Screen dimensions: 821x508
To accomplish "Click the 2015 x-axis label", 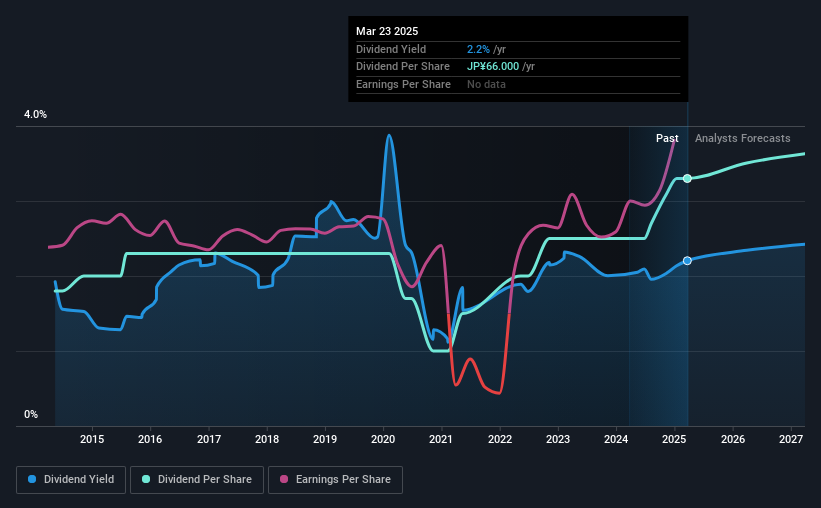I will 92,439.
